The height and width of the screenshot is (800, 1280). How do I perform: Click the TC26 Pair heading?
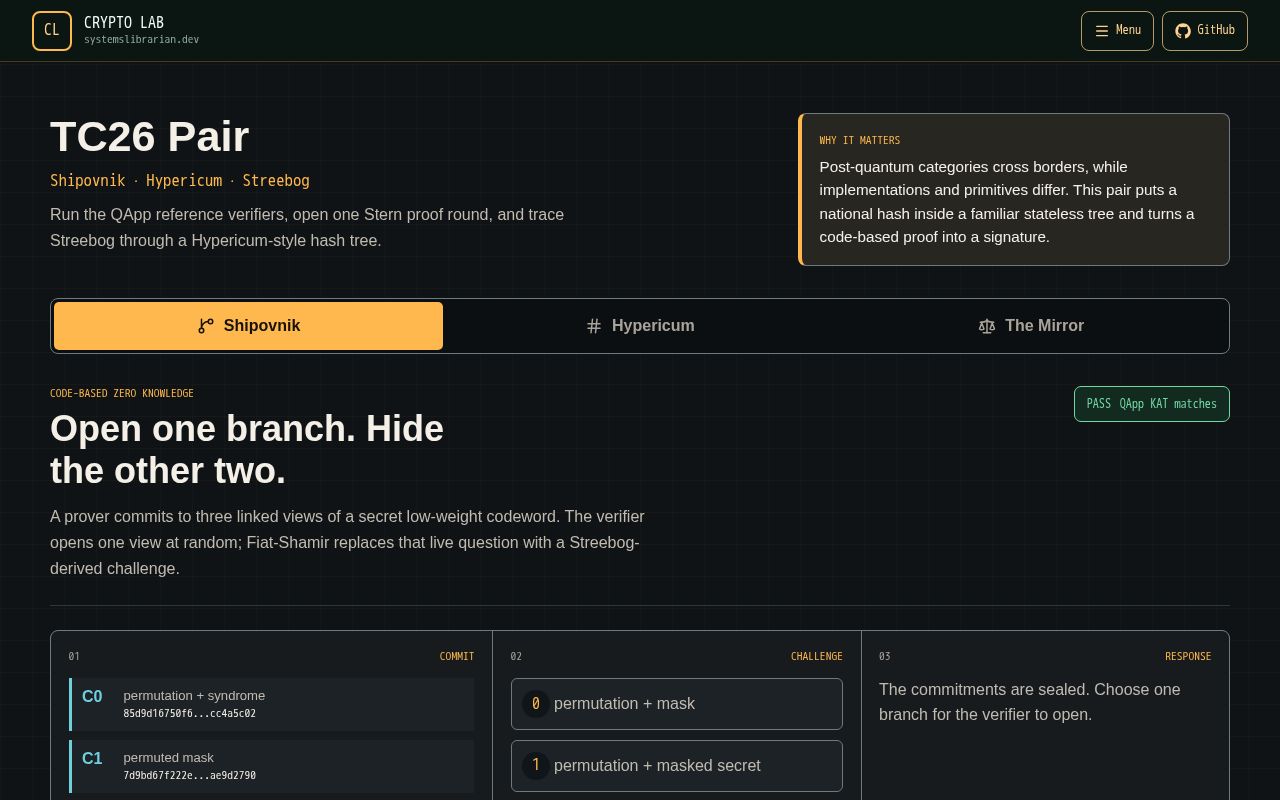[150, 137]
